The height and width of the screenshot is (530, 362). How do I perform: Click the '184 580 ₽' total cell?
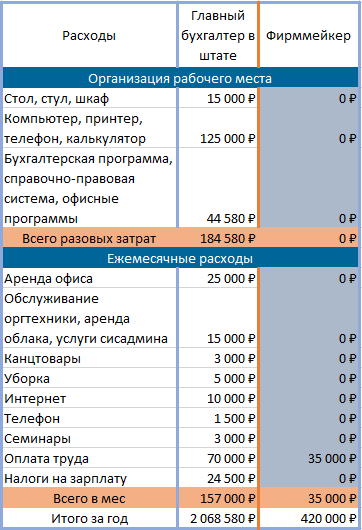pyautogui.click(x=218, y=238)
